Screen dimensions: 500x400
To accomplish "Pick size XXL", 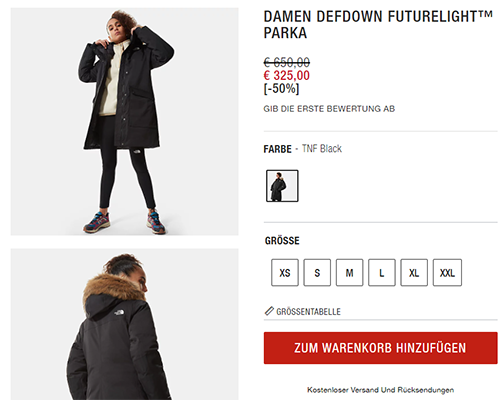I will coord(447,273).
